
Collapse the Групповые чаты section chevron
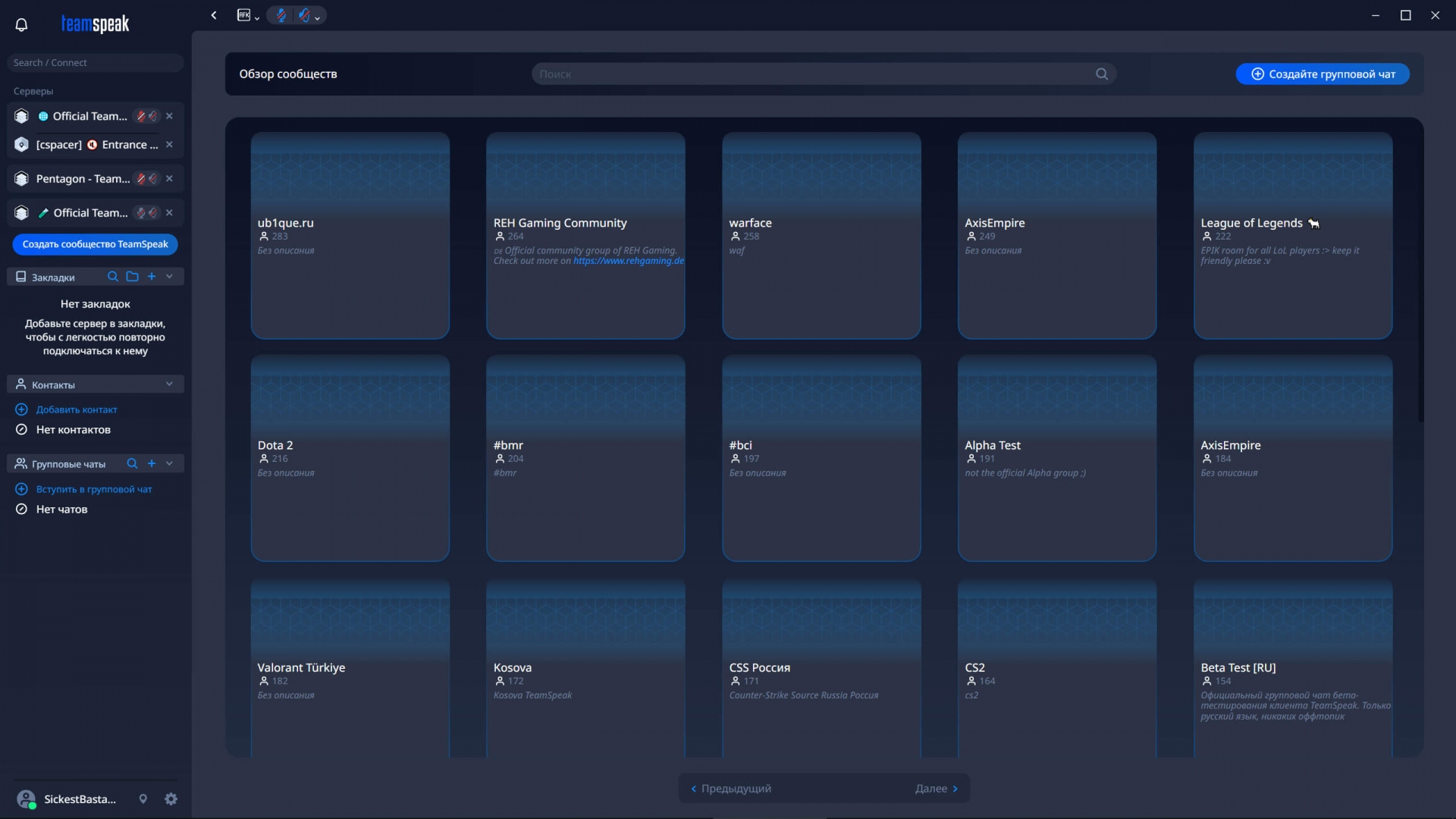[169, 463]
